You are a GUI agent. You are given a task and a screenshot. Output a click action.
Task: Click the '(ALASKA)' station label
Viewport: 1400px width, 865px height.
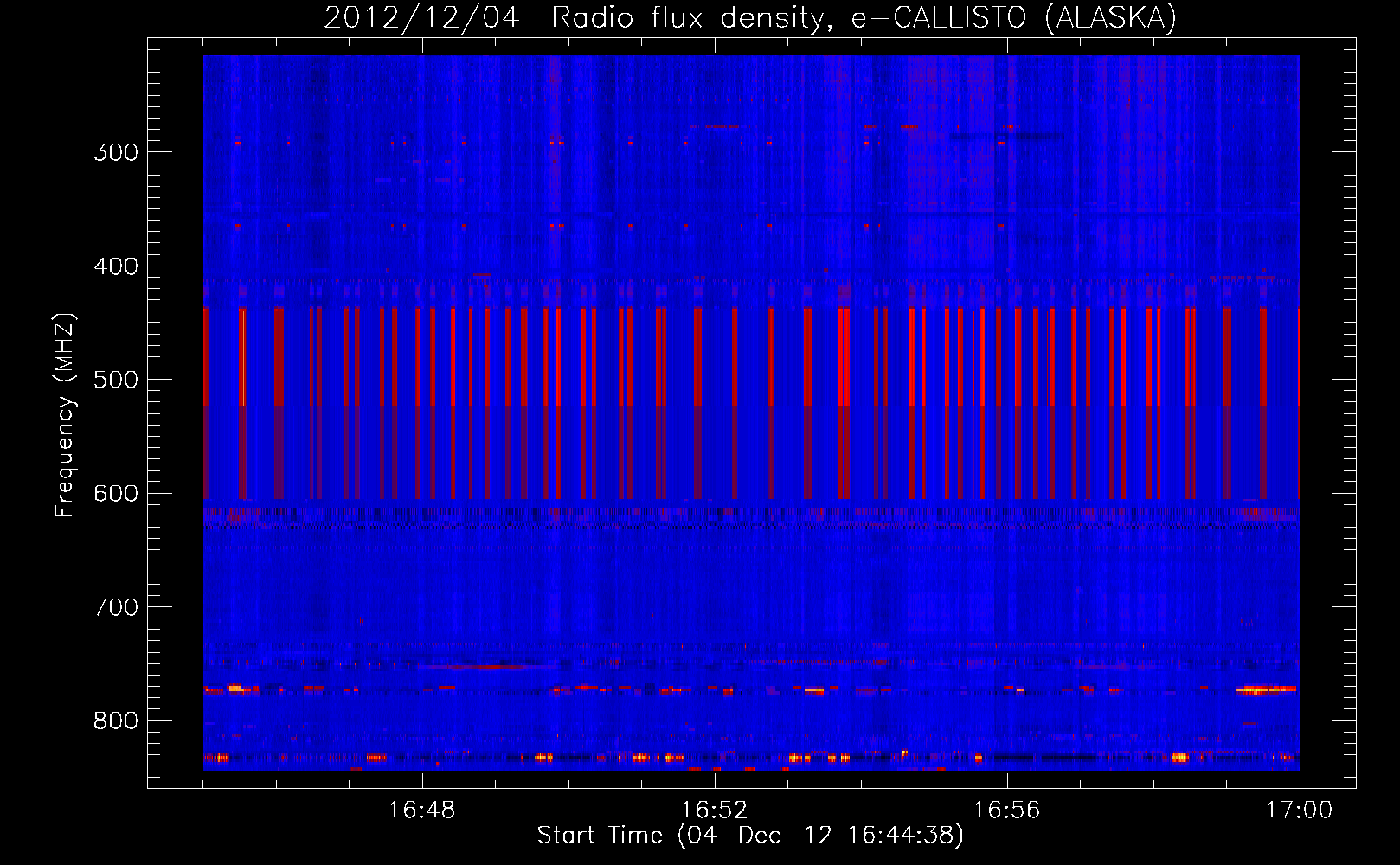click(1111, 18)
